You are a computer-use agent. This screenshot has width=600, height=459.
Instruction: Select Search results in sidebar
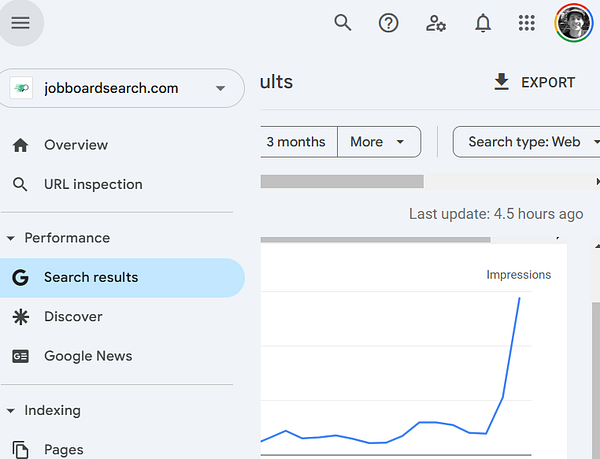pos(122,278)
